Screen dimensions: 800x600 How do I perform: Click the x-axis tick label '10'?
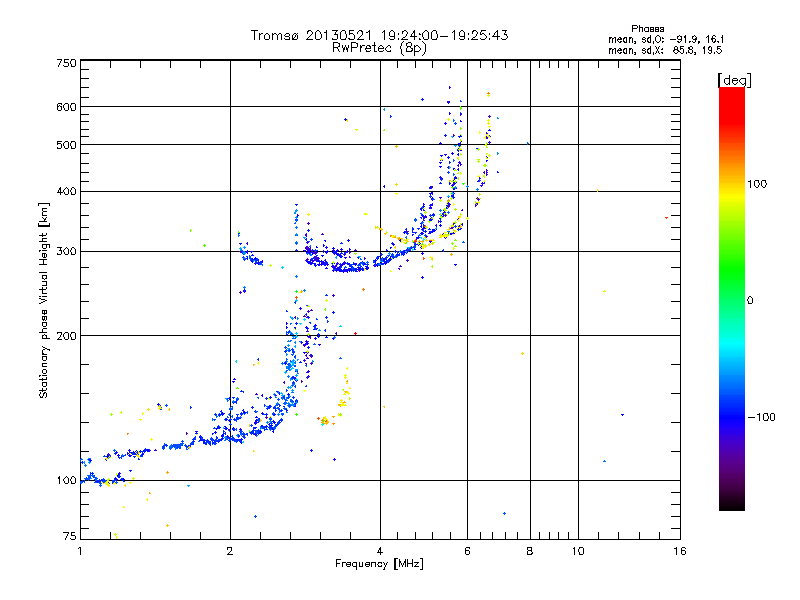[x=578, y=551]
